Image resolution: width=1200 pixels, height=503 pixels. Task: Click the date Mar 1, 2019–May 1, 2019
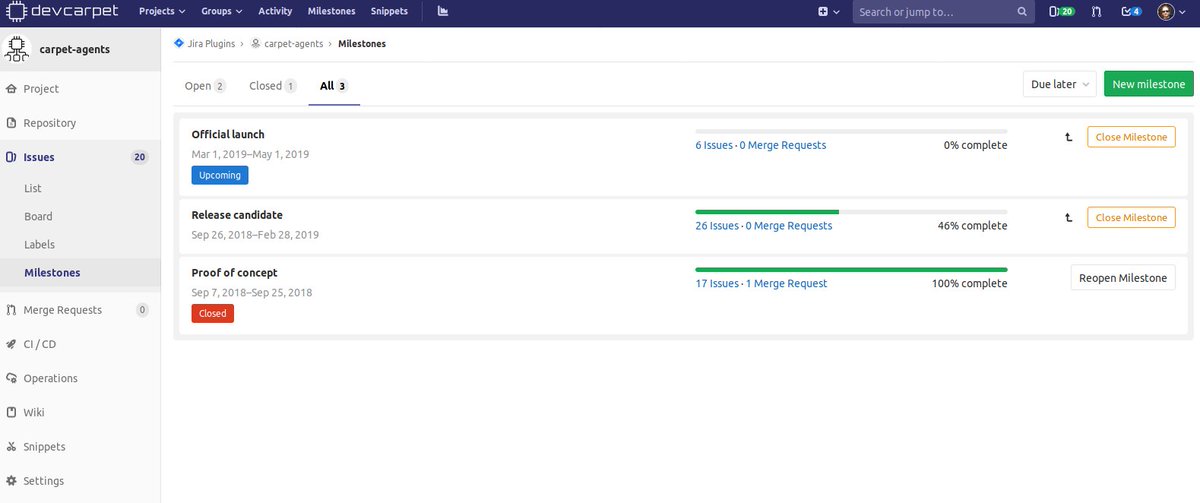point(251,154)
